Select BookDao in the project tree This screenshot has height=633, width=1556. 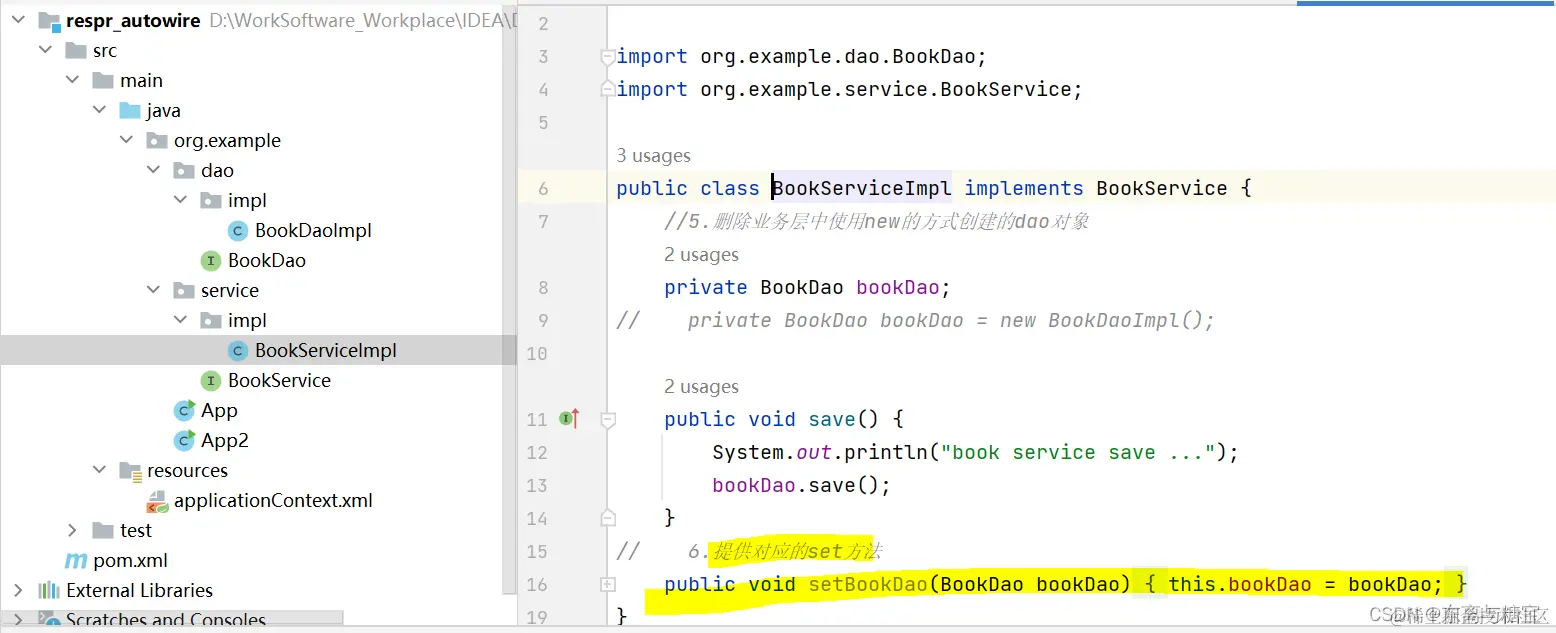pos(267,260)
